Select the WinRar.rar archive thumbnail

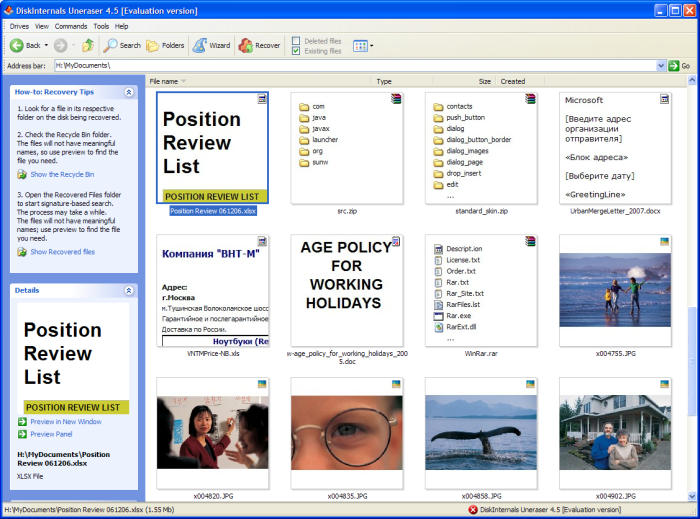(x=481, y=291)
